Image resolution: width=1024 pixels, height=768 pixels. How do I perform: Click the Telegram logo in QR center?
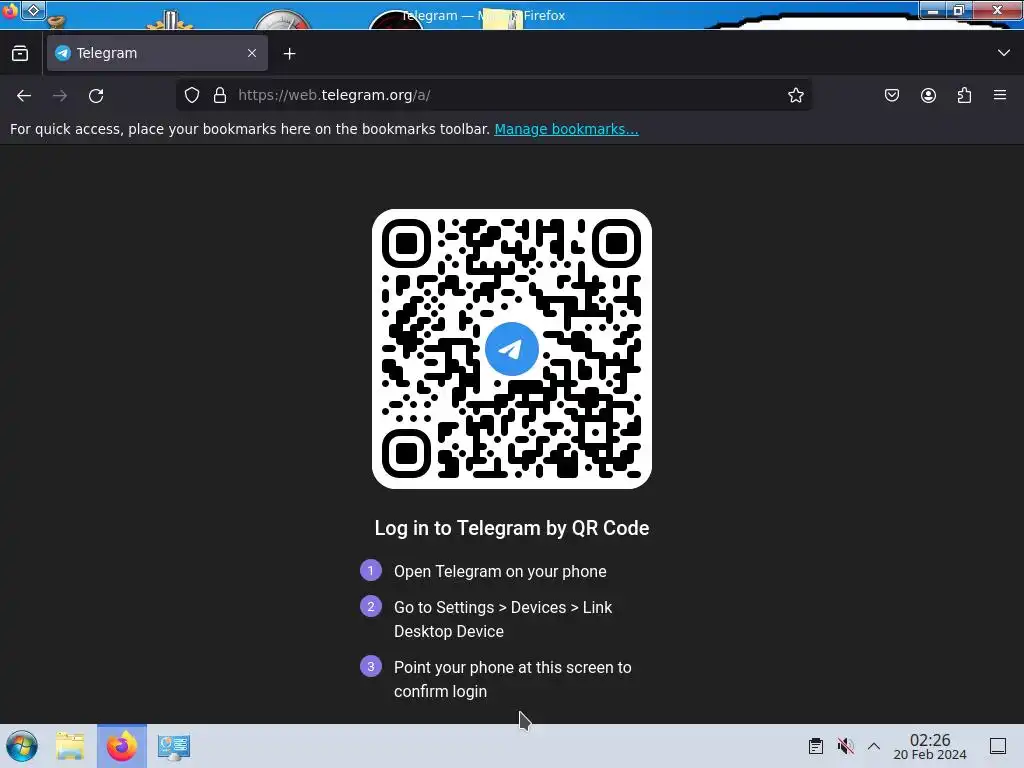point(512,349)
